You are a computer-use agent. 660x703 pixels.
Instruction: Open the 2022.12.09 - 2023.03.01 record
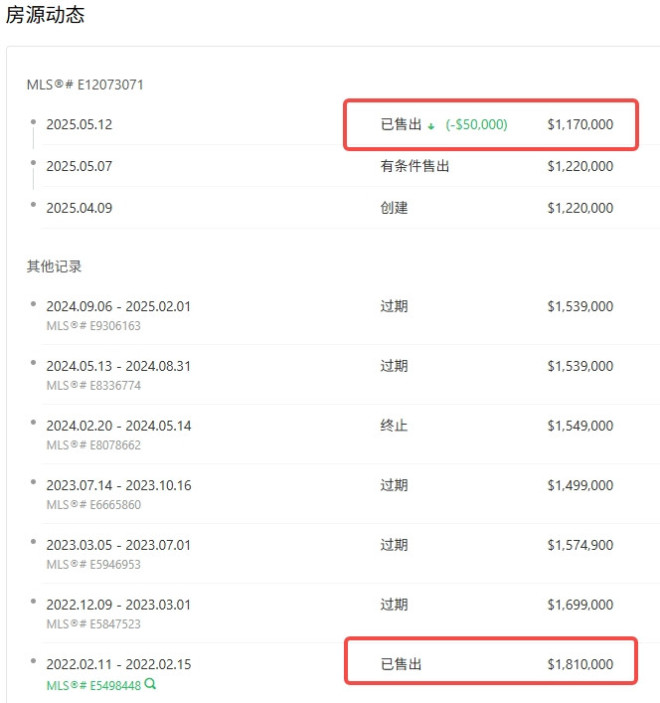click(x=118, y=605)
